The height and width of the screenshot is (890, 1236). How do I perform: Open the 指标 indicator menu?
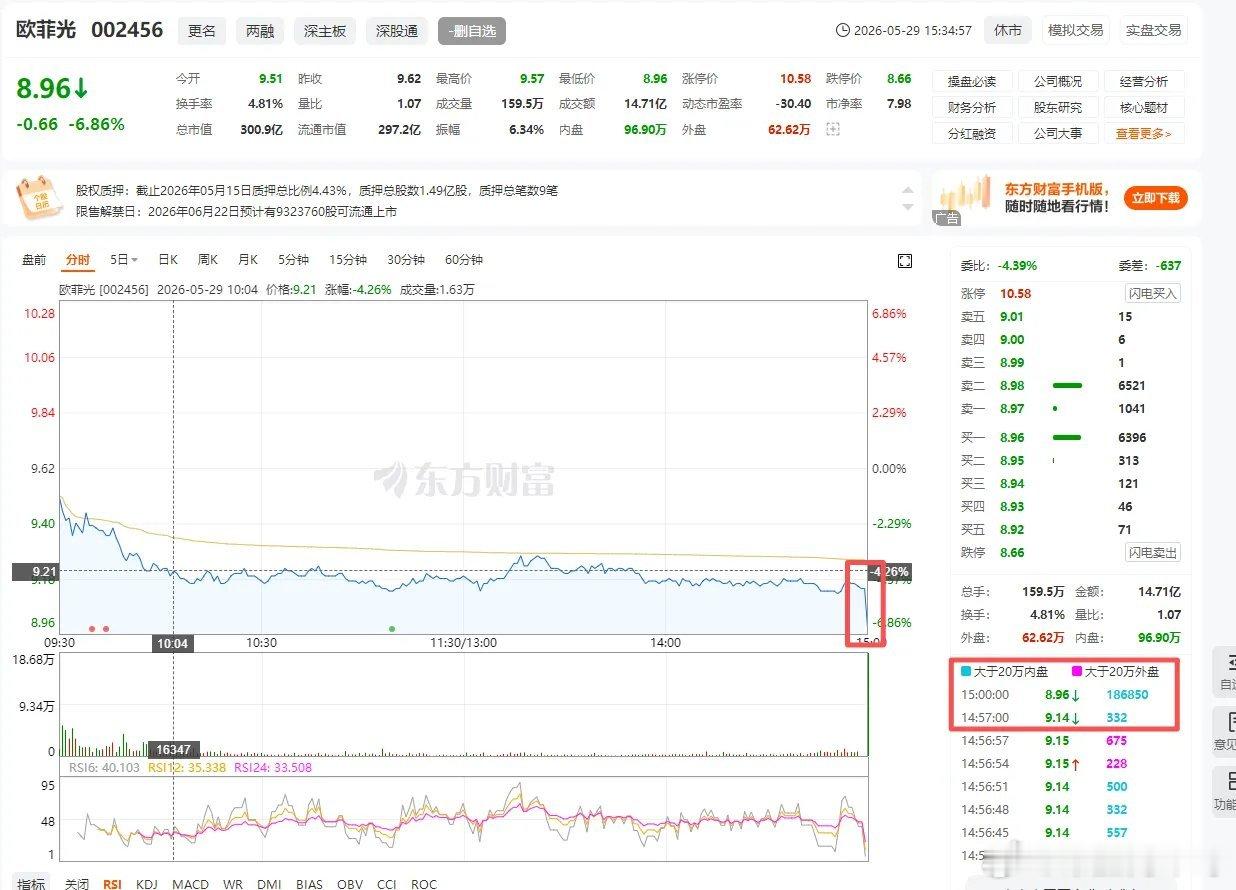click(31, 884)
